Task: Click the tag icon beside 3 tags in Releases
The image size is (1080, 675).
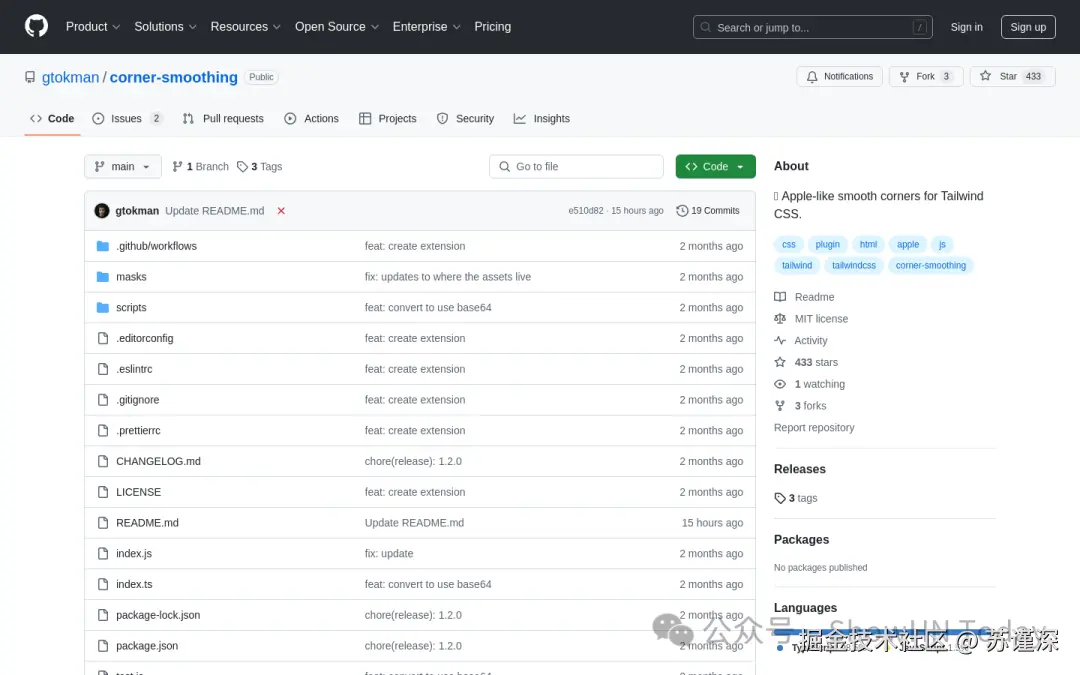Action: pyautogui.click(x=780, y=498)
